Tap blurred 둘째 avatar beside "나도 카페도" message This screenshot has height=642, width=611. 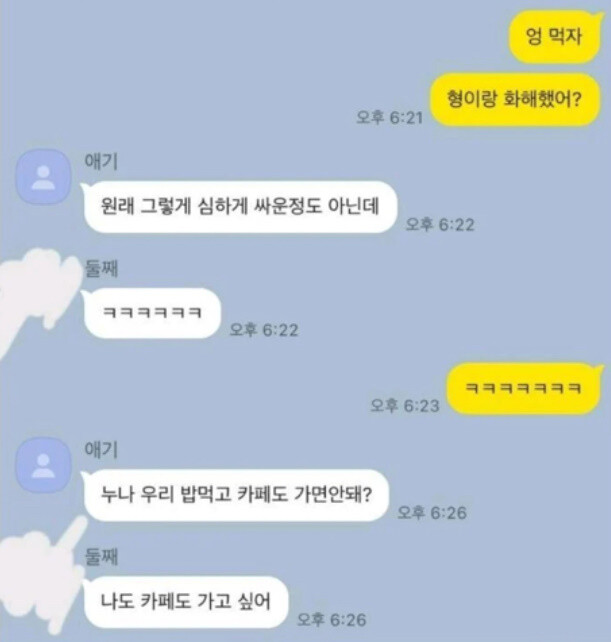pyautogui.click(x=39, y=577)
